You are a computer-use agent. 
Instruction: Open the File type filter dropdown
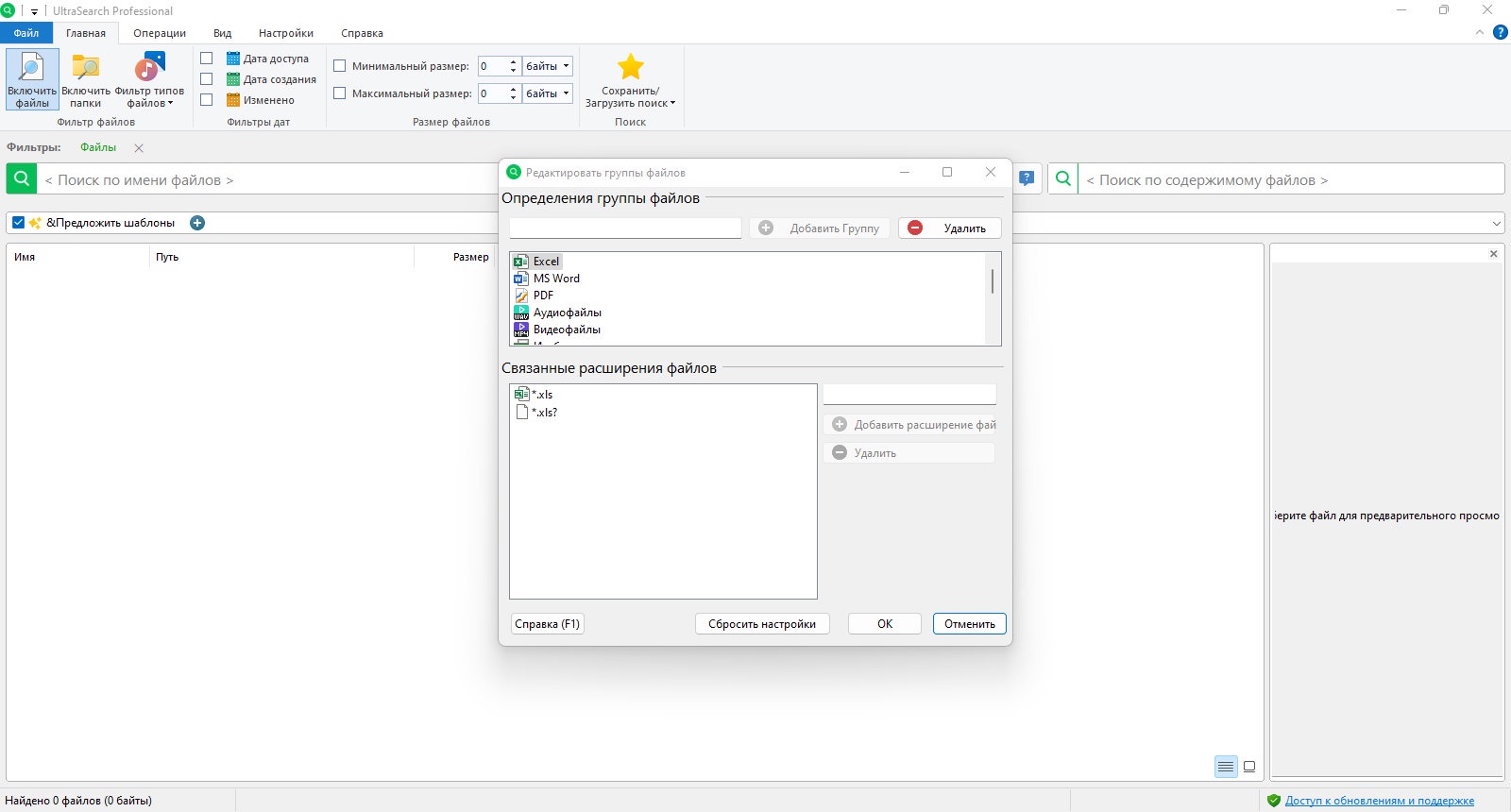coord(149,79)
